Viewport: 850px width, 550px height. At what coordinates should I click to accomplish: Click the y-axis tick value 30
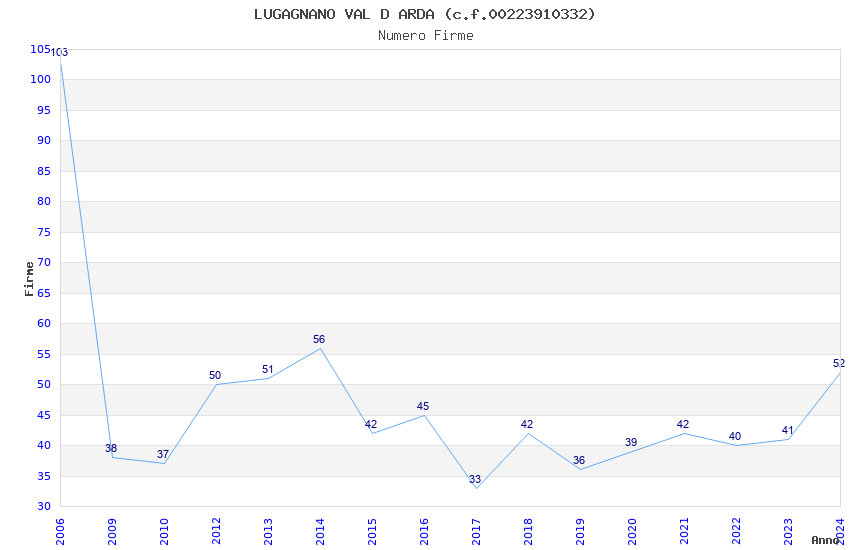click(44, 507)
